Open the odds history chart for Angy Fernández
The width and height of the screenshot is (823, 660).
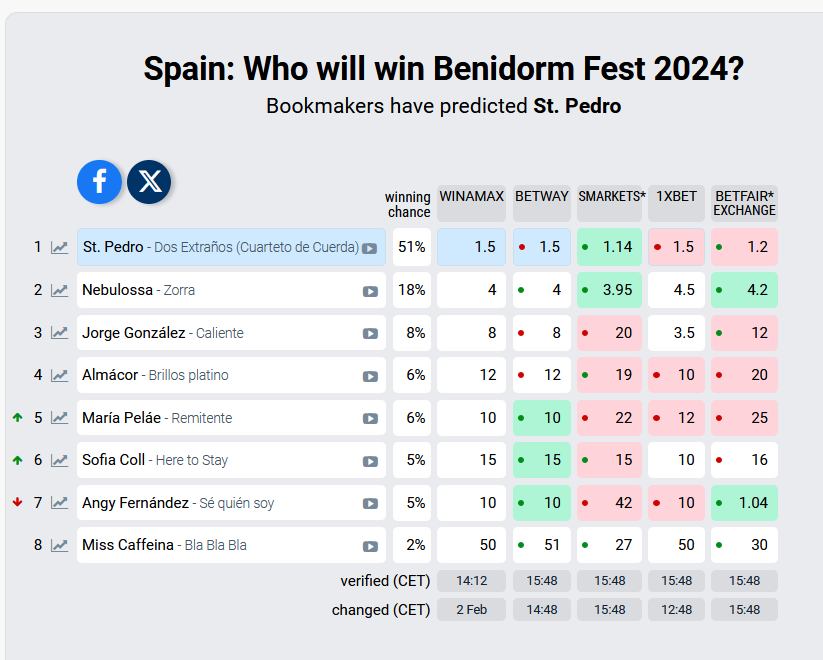(60, 503)
